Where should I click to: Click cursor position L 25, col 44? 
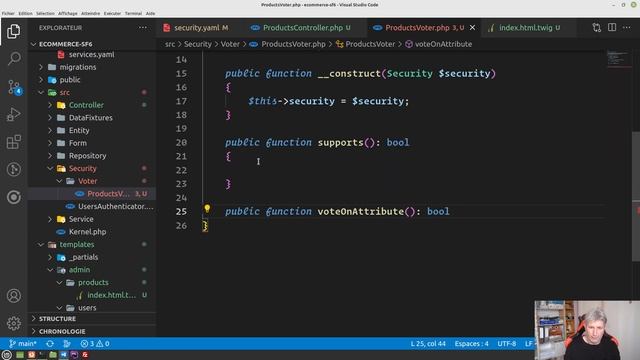click(x=428, y=344)
